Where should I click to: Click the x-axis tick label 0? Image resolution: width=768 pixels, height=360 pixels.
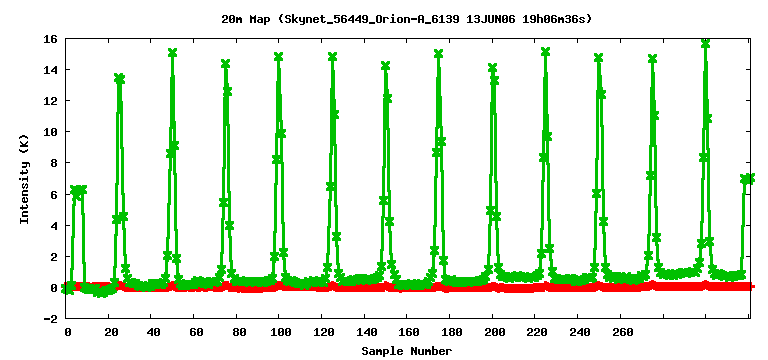[x=68, y=332]
